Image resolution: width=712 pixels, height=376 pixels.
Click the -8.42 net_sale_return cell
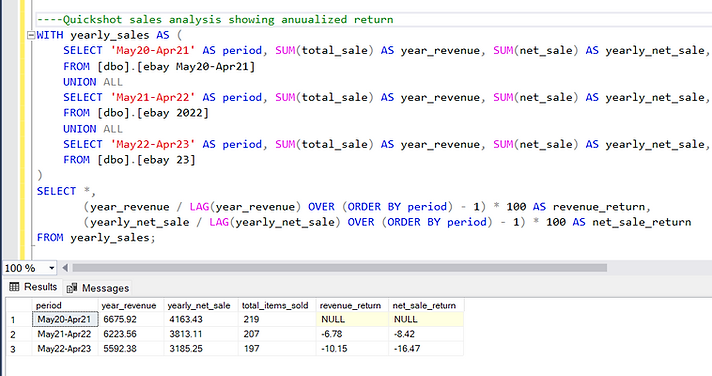[426, 334]
